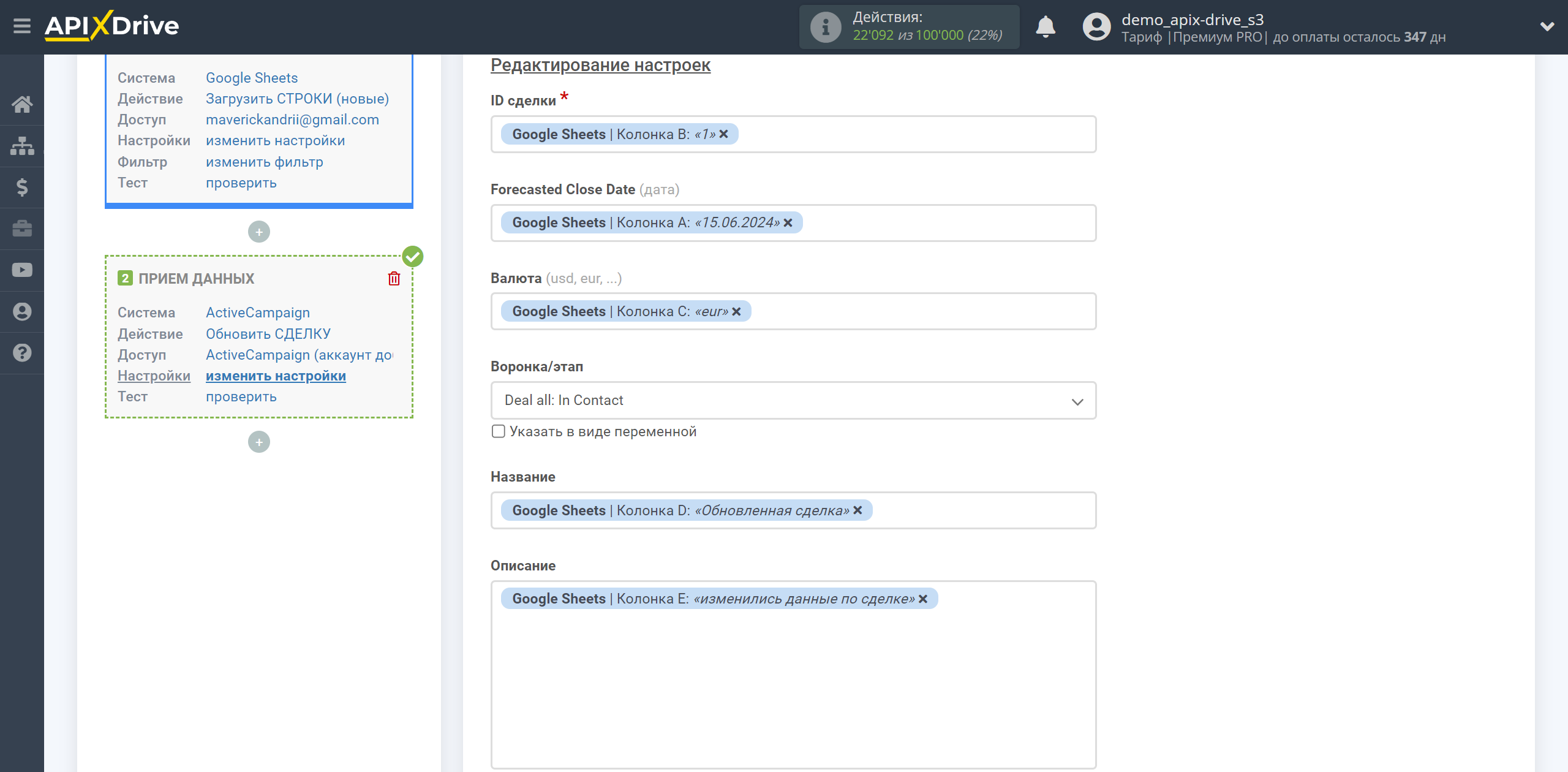Open the connections sitemap icon

(x=22, y=146)
